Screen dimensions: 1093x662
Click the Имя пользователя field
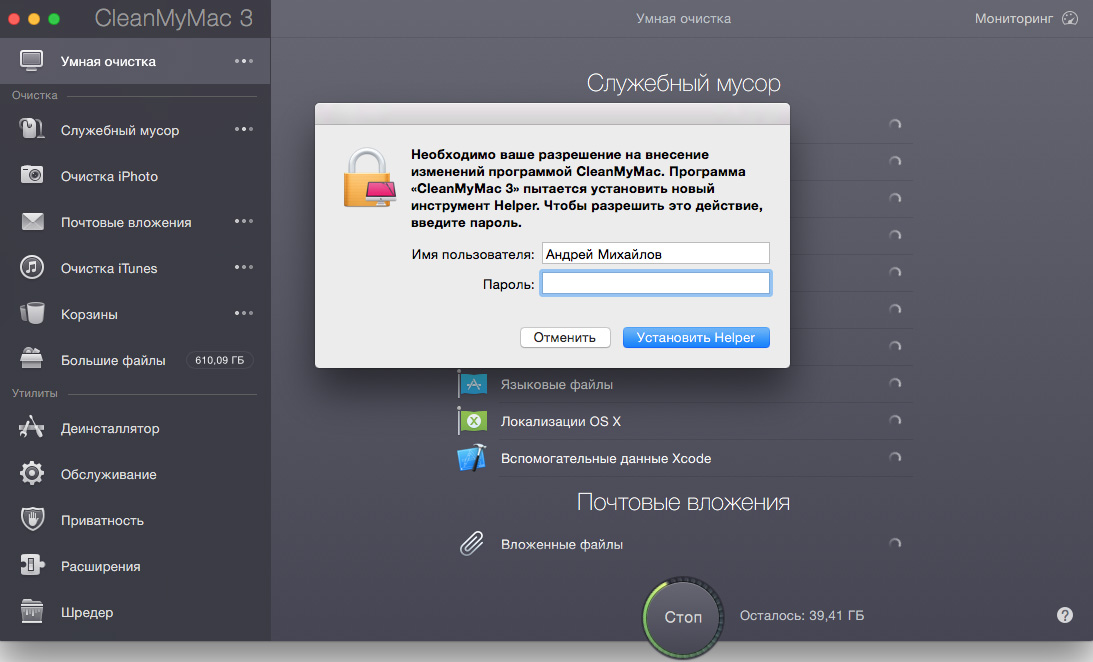(656, 254)
